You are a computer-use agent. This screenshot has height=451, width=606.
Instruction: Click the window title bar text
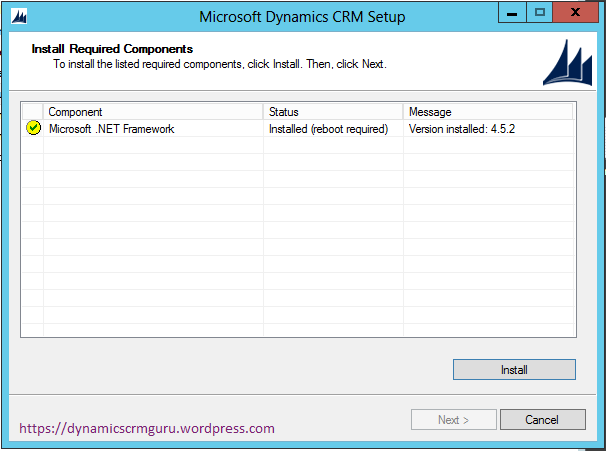[302, 17]
